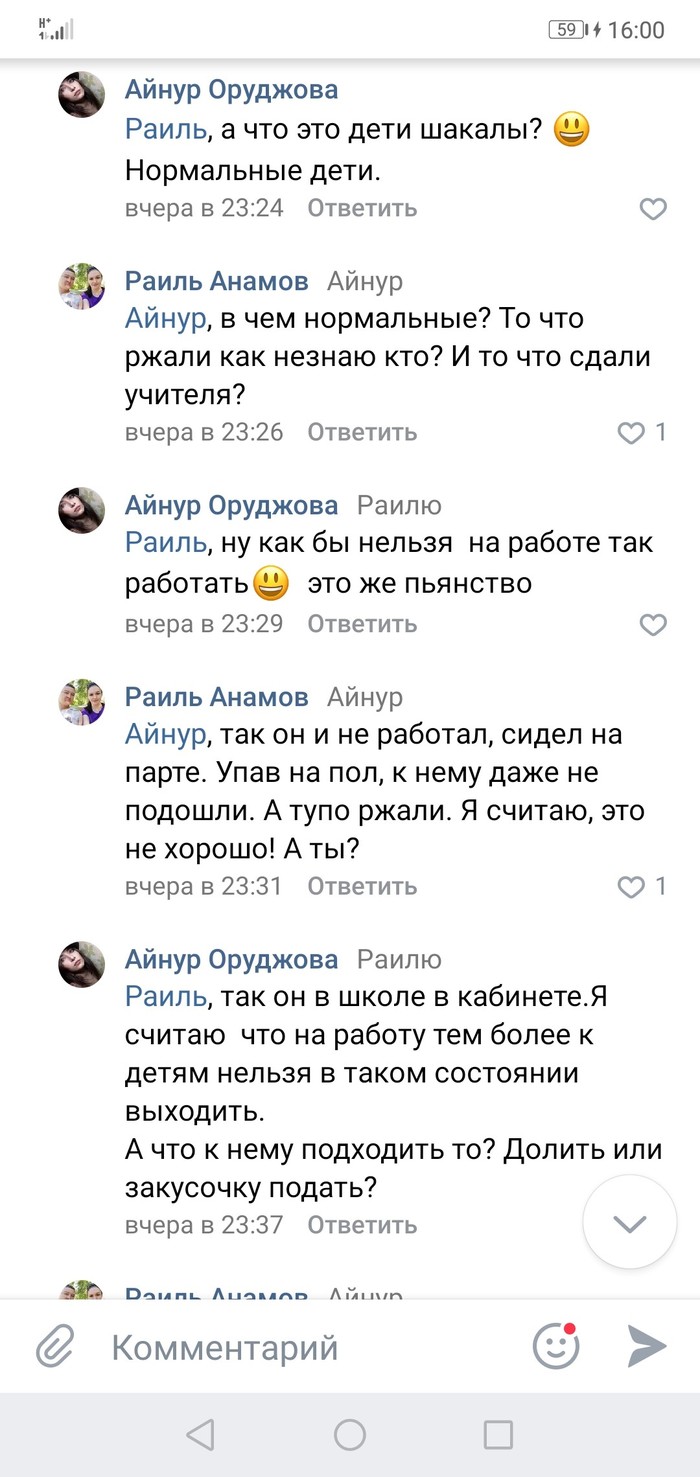Tap the Android back navigation button
The width and height of the screenshot is (700, 1477).
pyautogui.click(x=201, y=1435)
